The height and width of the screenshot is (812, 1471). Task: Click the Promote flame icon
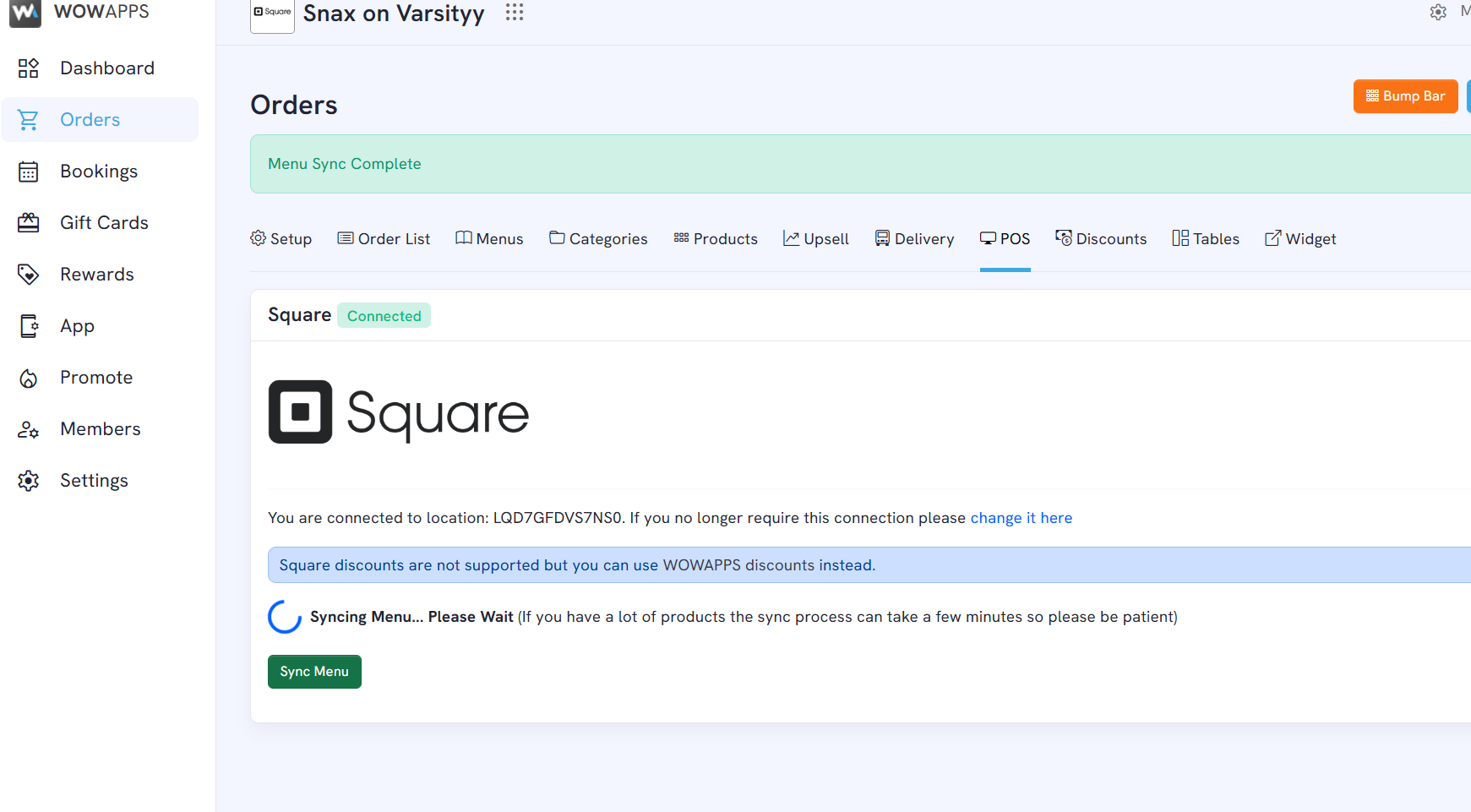tap(29, 378)
